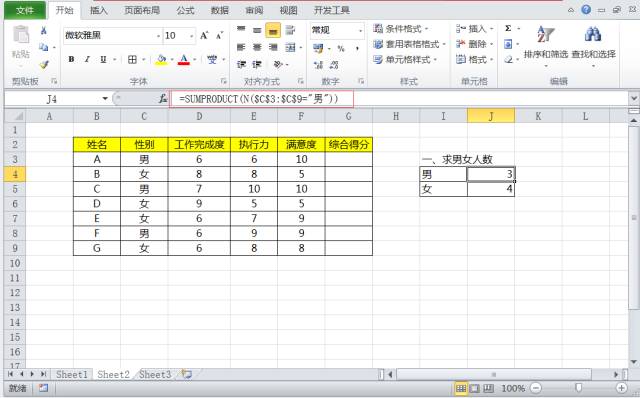Open the number format 常规 dropdown
Viewport: 640px width, 398px height.
(360, 30)
